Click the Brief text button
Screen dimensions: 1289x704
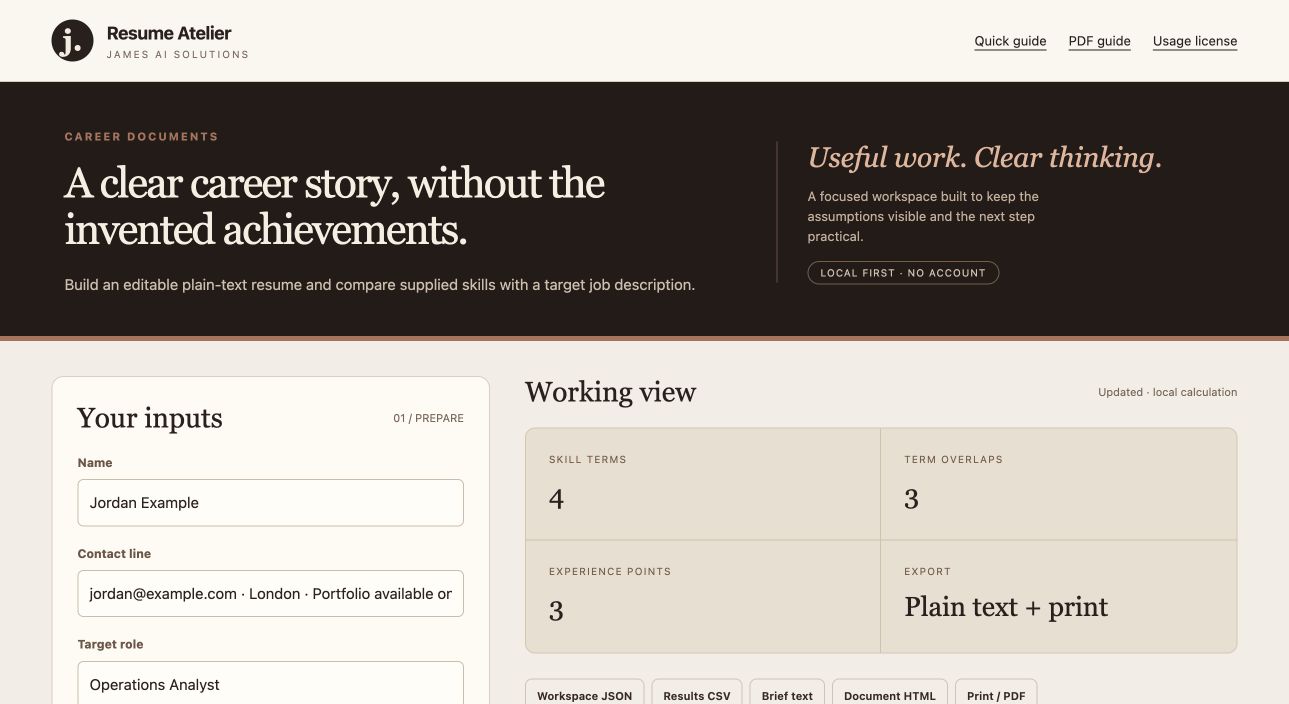coord(787,694)
